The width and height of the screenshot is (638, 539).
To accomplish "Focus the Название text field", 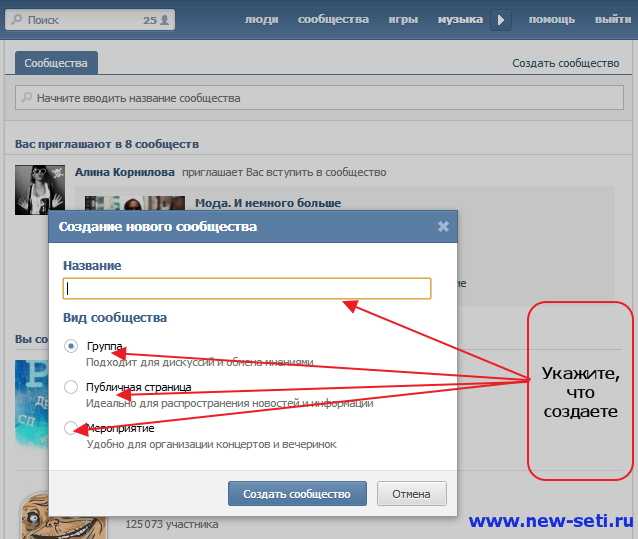I will (x=247, y=288).
